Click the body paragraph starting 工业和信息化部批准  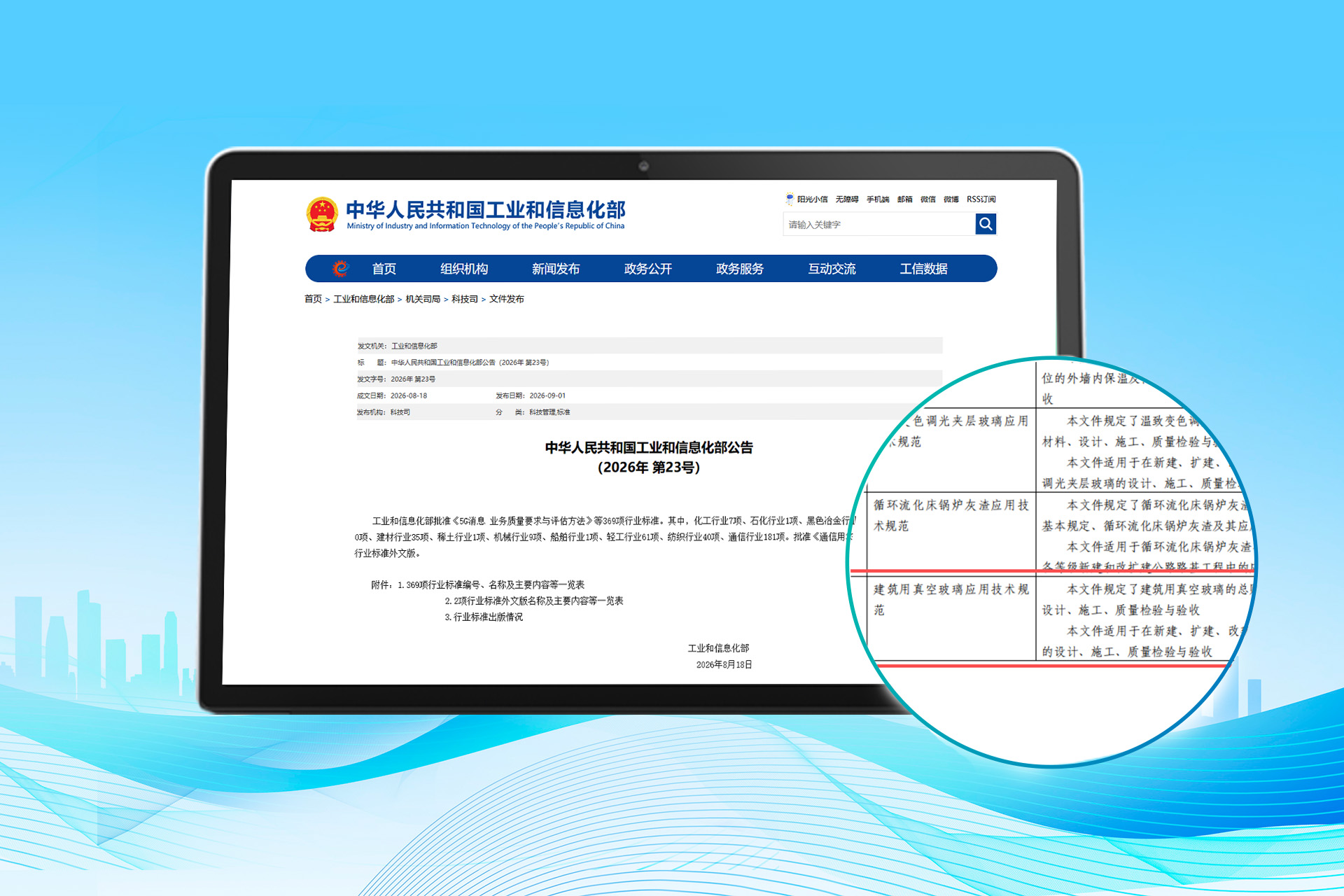click(x=605, y=537)
